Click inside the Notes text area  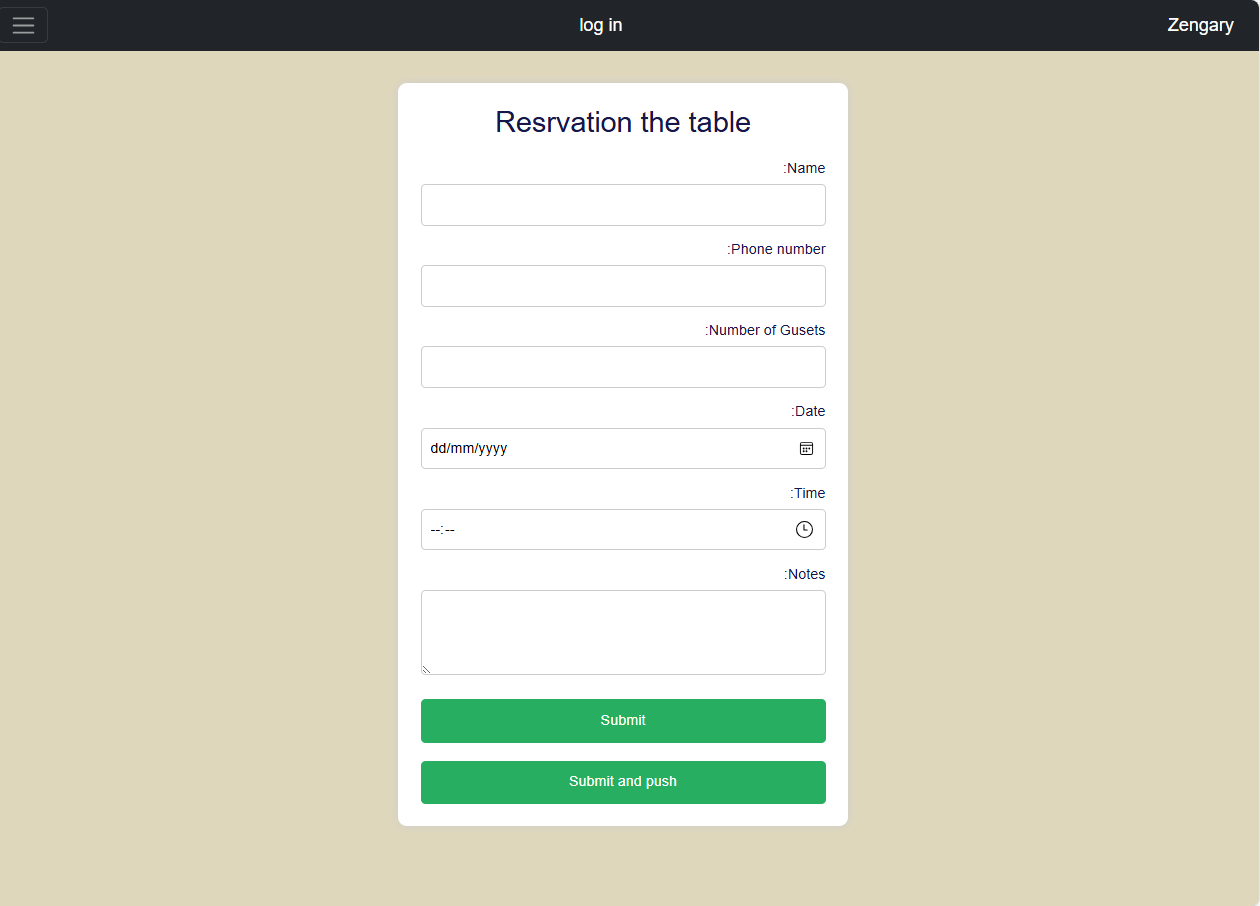click(623, 632)
